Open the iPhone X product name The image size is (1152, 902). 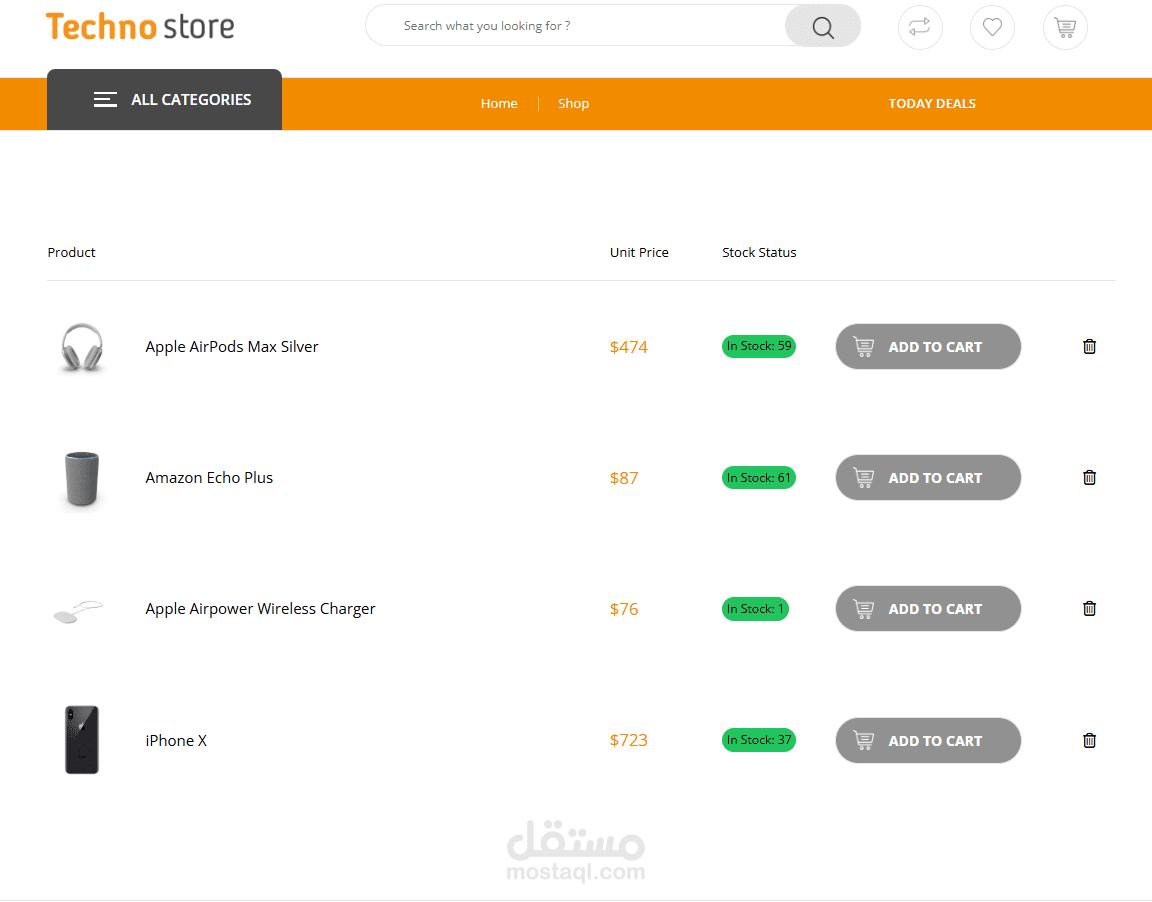point(176,740)
